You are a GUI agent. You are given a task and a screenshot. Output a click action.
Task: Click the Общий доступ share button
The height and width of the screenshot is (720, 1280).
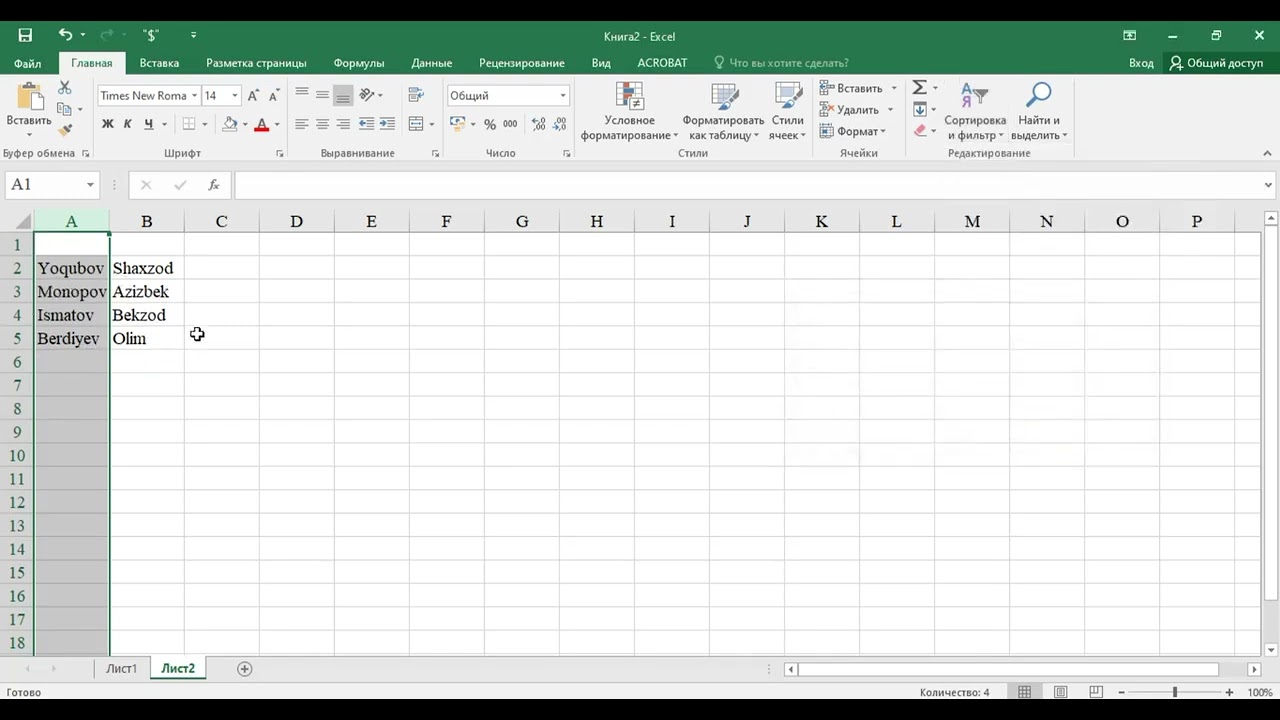(x=1216, y=63)
